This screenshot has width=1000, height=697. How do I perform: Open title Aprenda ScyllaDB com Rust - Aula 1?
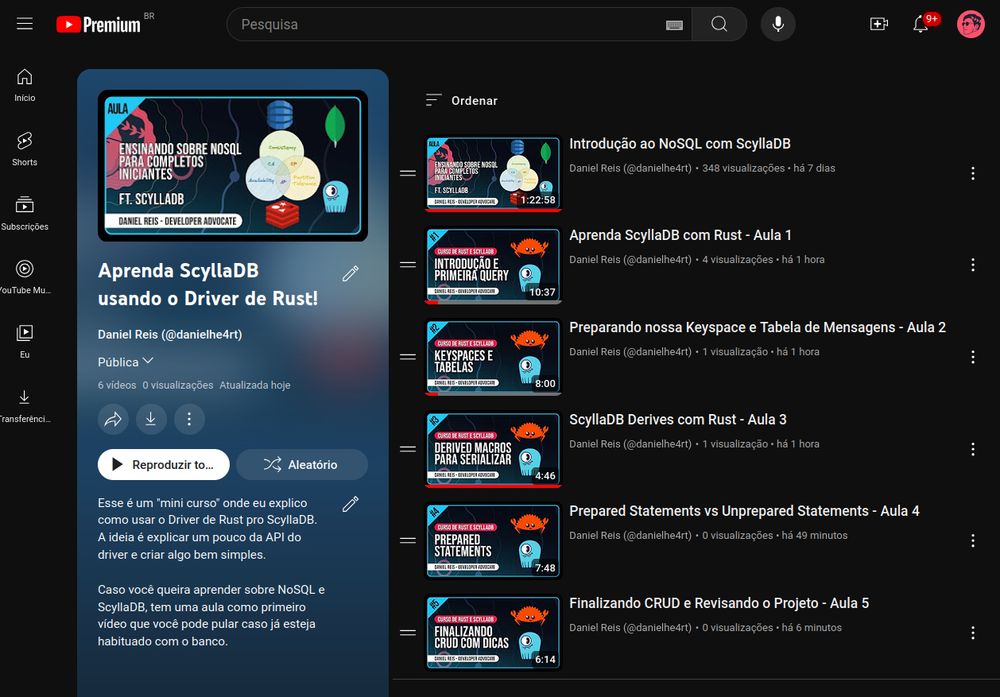[680, 235]
